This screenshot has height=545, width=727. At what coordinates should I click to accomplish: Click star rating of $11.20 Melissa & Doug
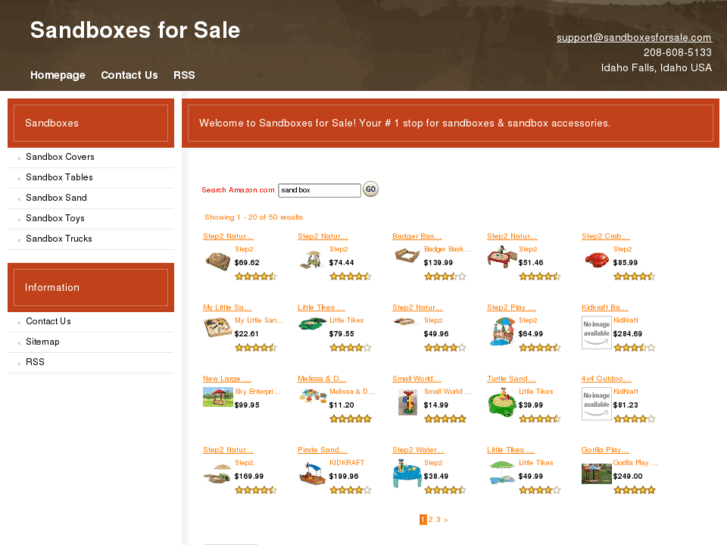(351, 419)
